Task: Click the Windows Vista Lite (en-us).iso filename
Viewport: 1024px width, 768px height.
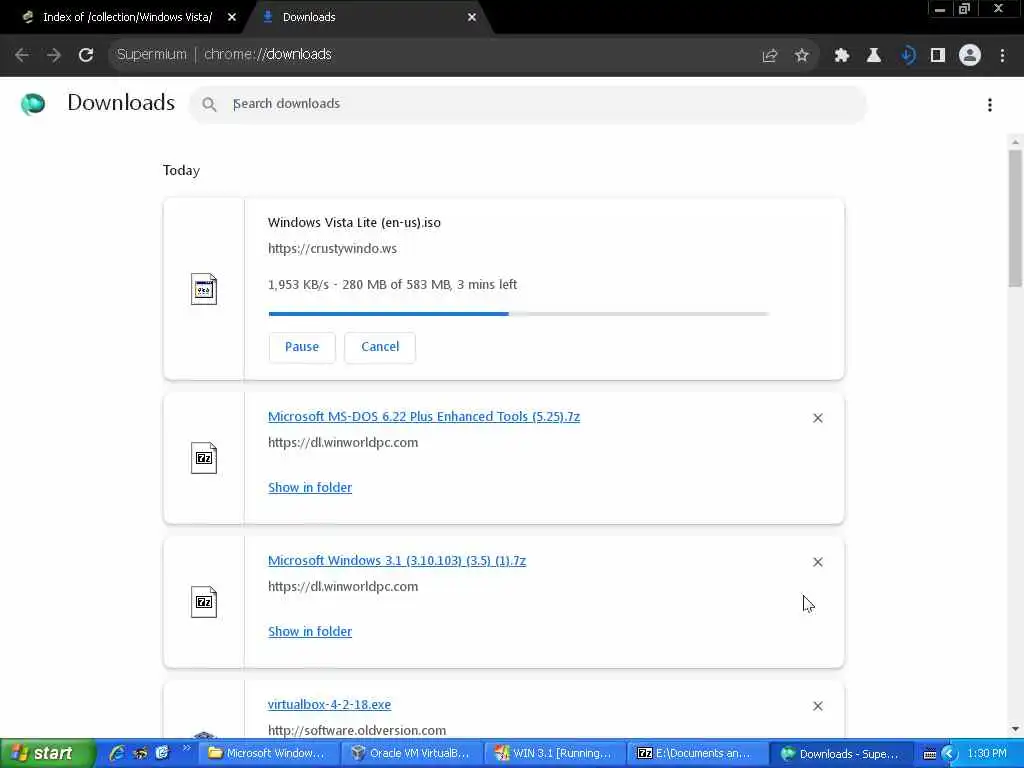Action: (x=354, y=223)
